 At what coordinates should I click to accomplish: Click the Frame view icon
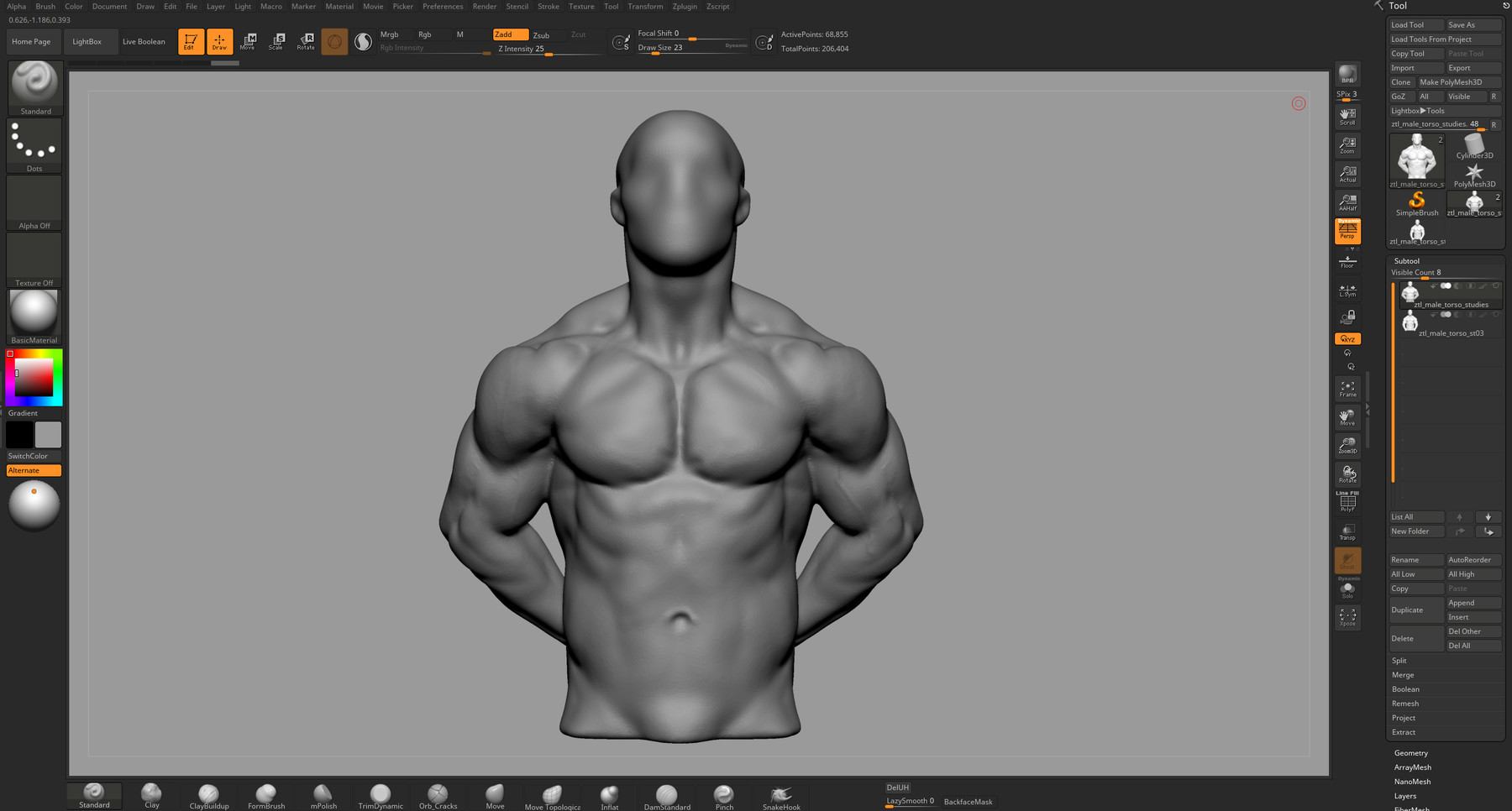[1347, 389]
